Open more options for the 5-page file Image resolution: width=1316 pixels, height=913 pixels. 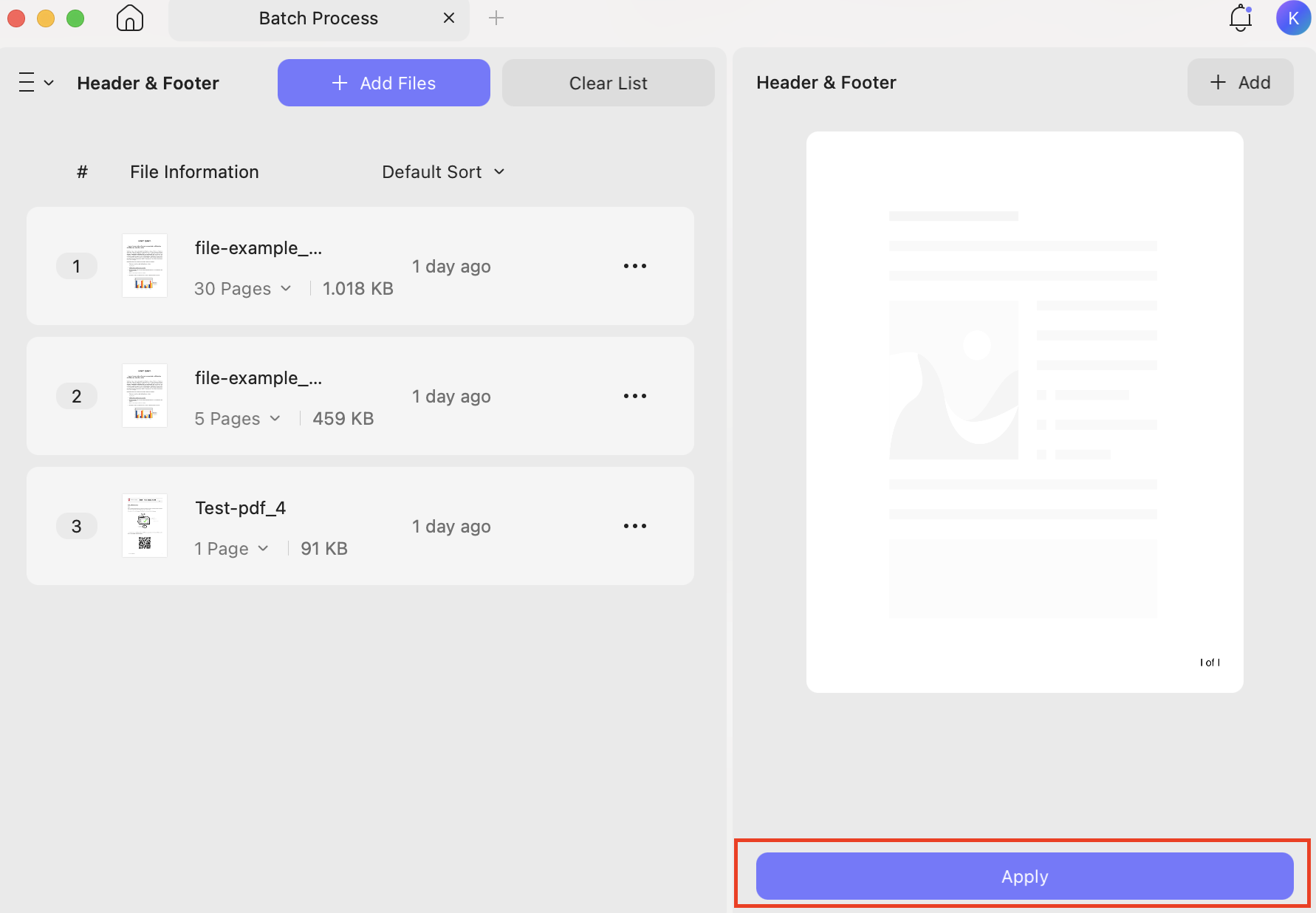(634, 396)
